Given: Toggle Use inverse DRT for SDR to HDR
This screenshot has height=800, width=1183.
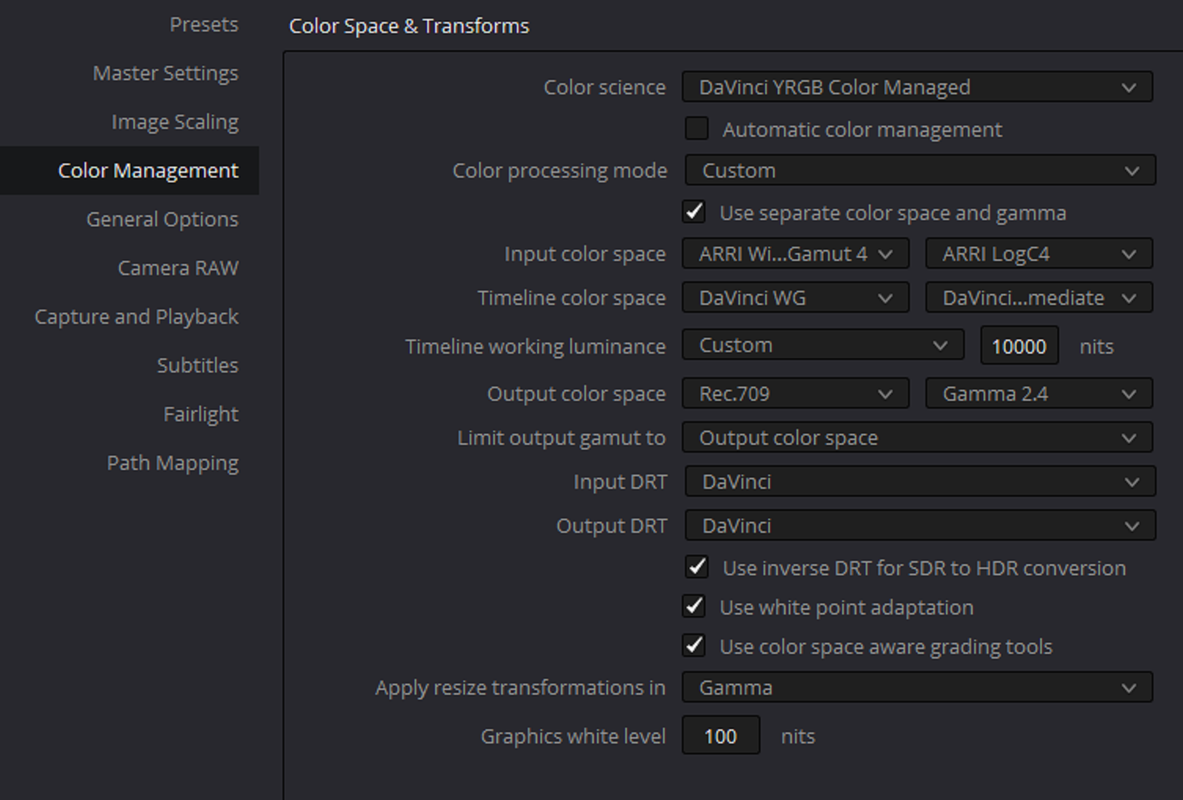Looking at the screenshot, I should tap(696, 567).
